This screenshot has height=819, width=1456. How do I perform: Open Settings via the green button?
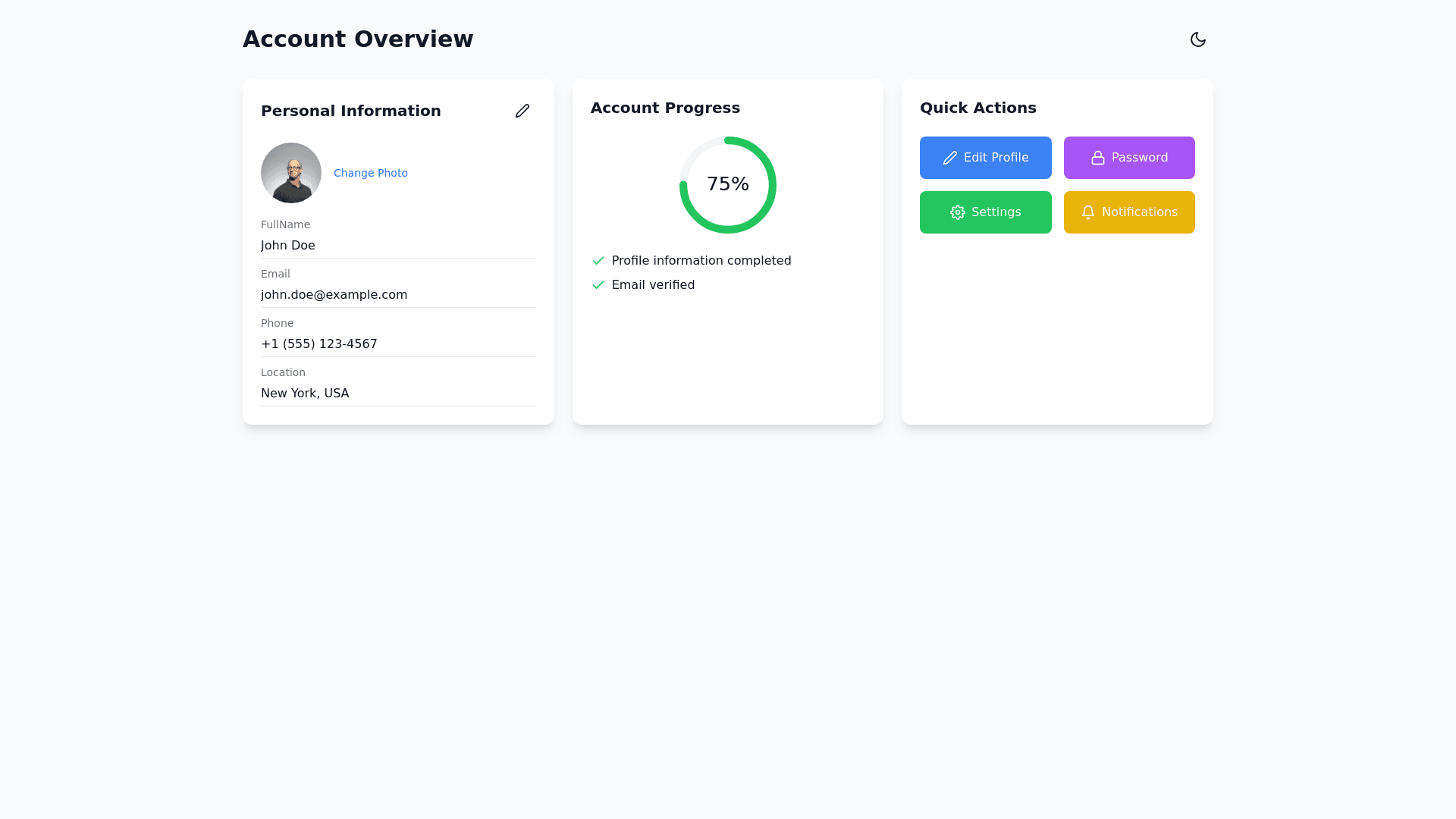click(x=985, y=212)
